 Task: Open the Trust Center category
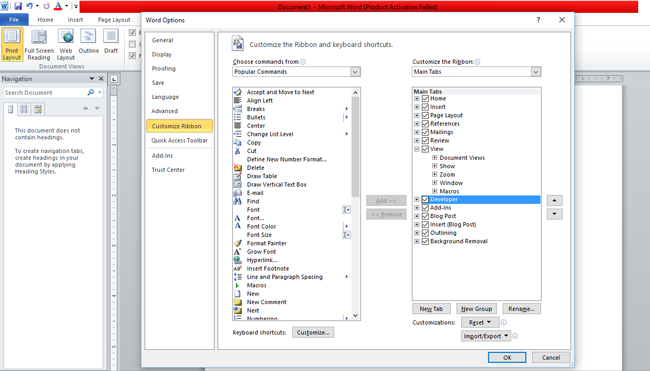pyautogui.click(x=168, y=170)
